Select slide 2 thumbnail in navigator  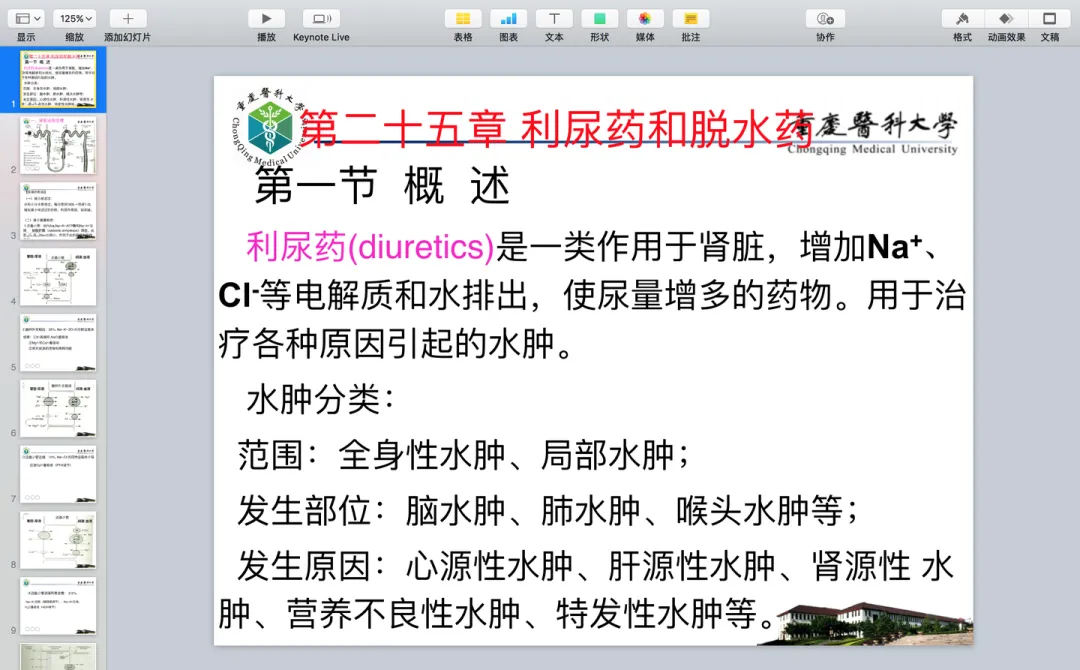coord(58,147)
